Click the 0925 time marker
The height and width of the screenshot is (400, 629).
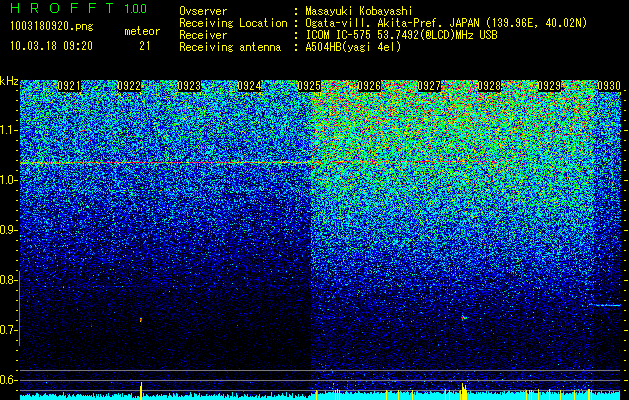309,86
